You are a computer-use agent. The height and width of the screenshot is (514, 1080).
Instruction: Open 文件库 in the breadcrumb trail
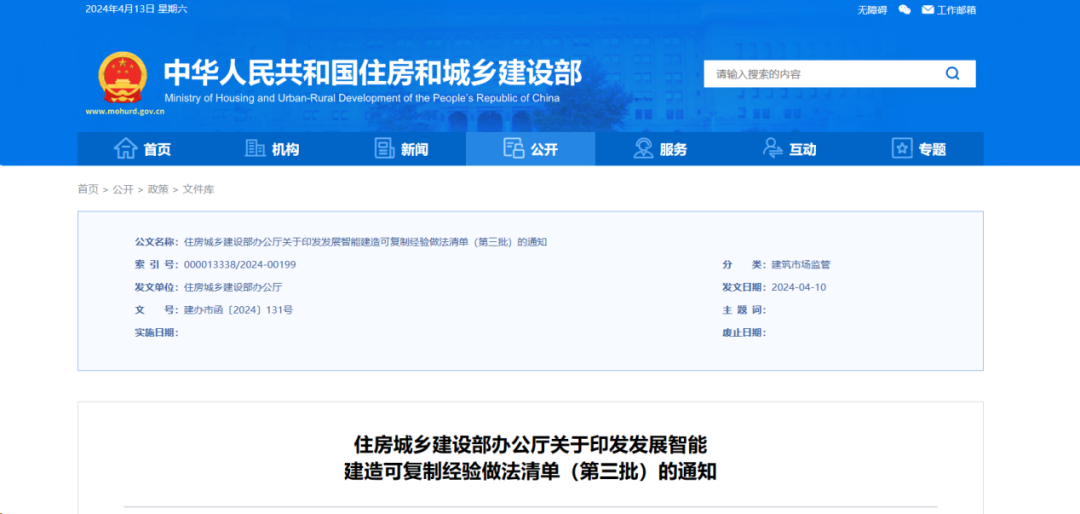pos(198,189)
